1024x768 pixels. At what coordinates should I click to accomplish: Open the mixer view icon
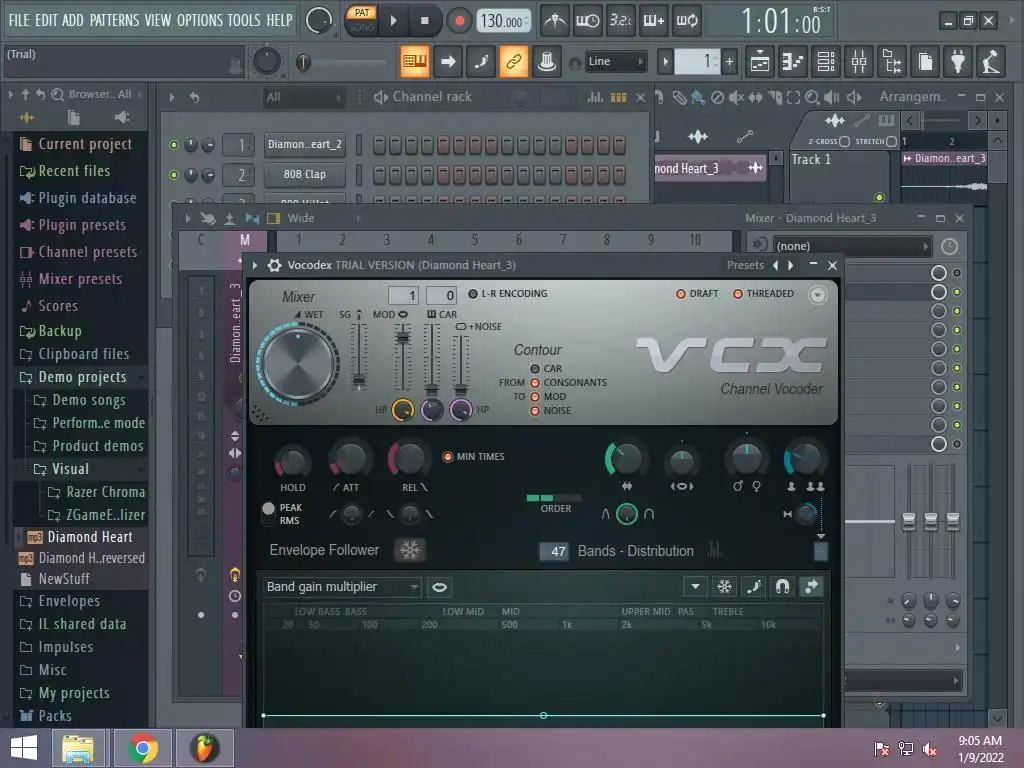tap(859, 62)
